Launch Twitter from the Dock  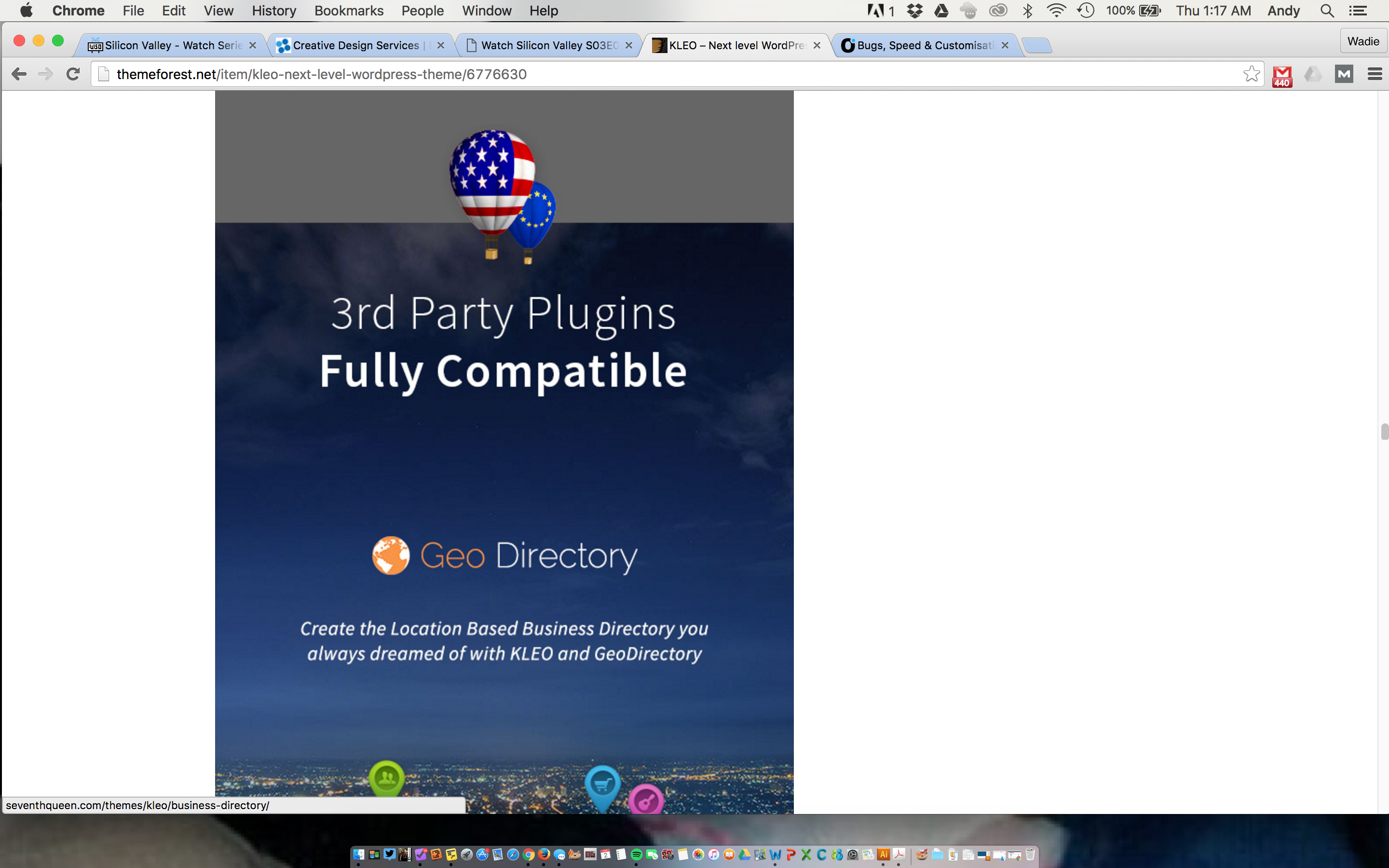click(x=390, y=854)
